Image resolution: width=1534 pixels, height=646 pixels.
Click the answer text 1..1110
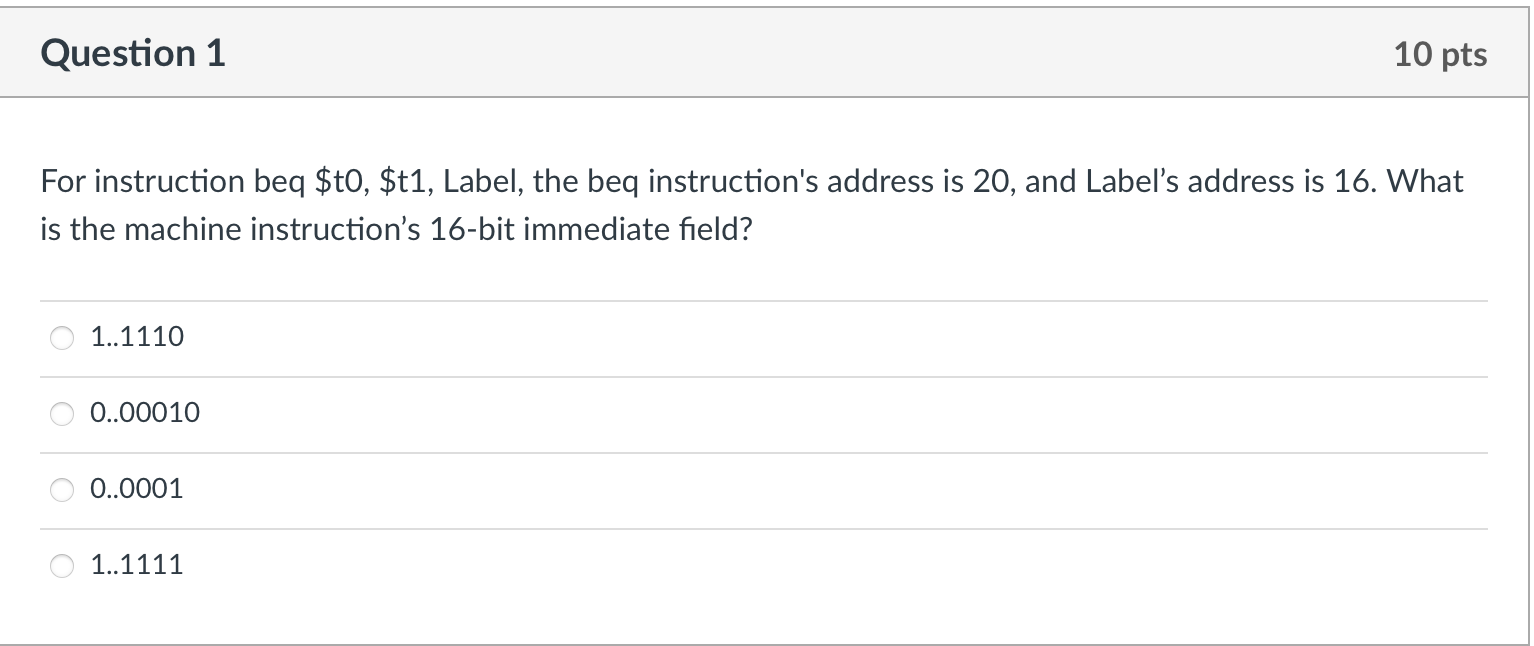point(136,338)
